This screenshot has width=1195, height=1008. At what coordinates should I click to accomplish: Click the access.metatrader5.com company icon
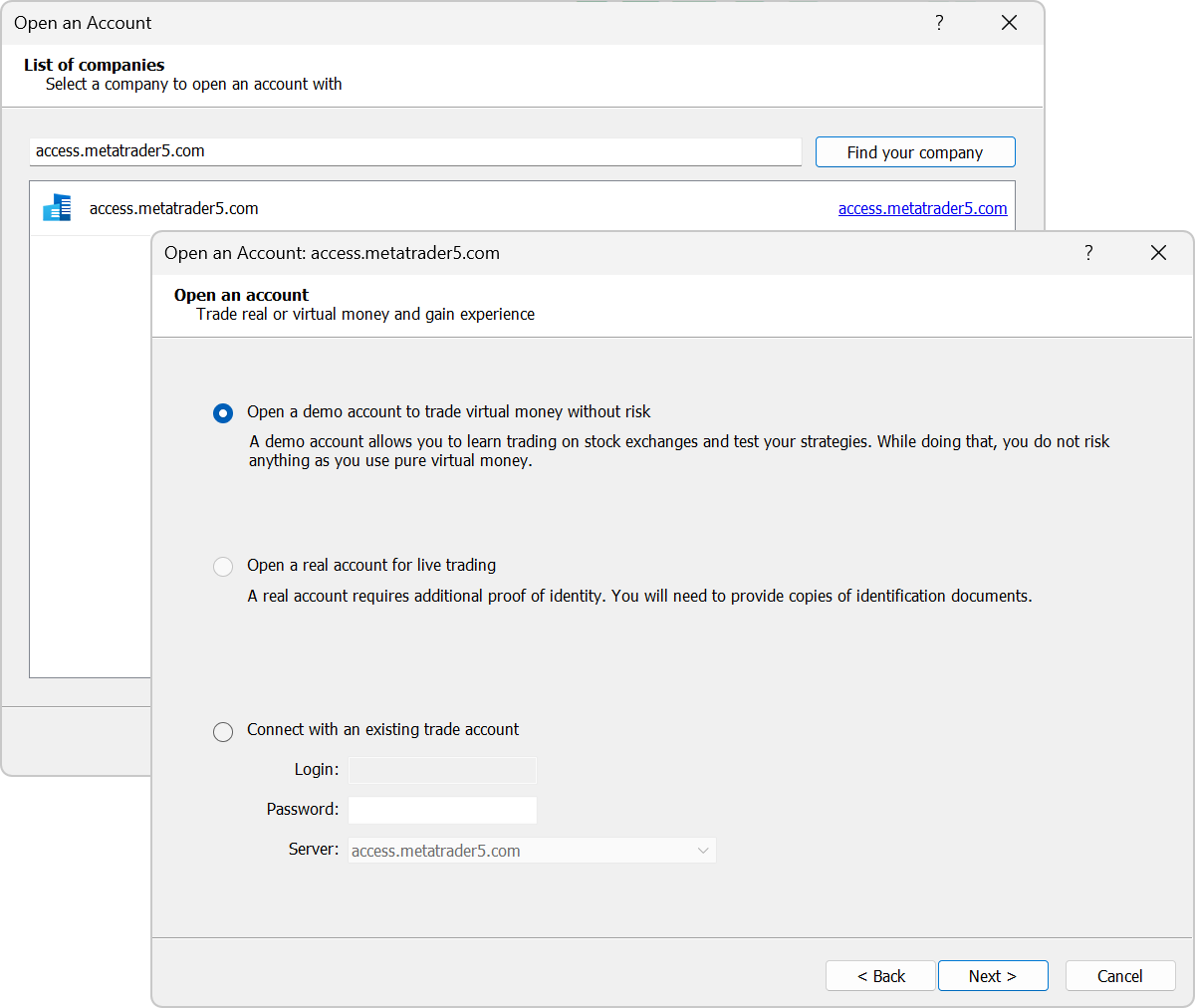pyautogui.click(x=58, y=208)
